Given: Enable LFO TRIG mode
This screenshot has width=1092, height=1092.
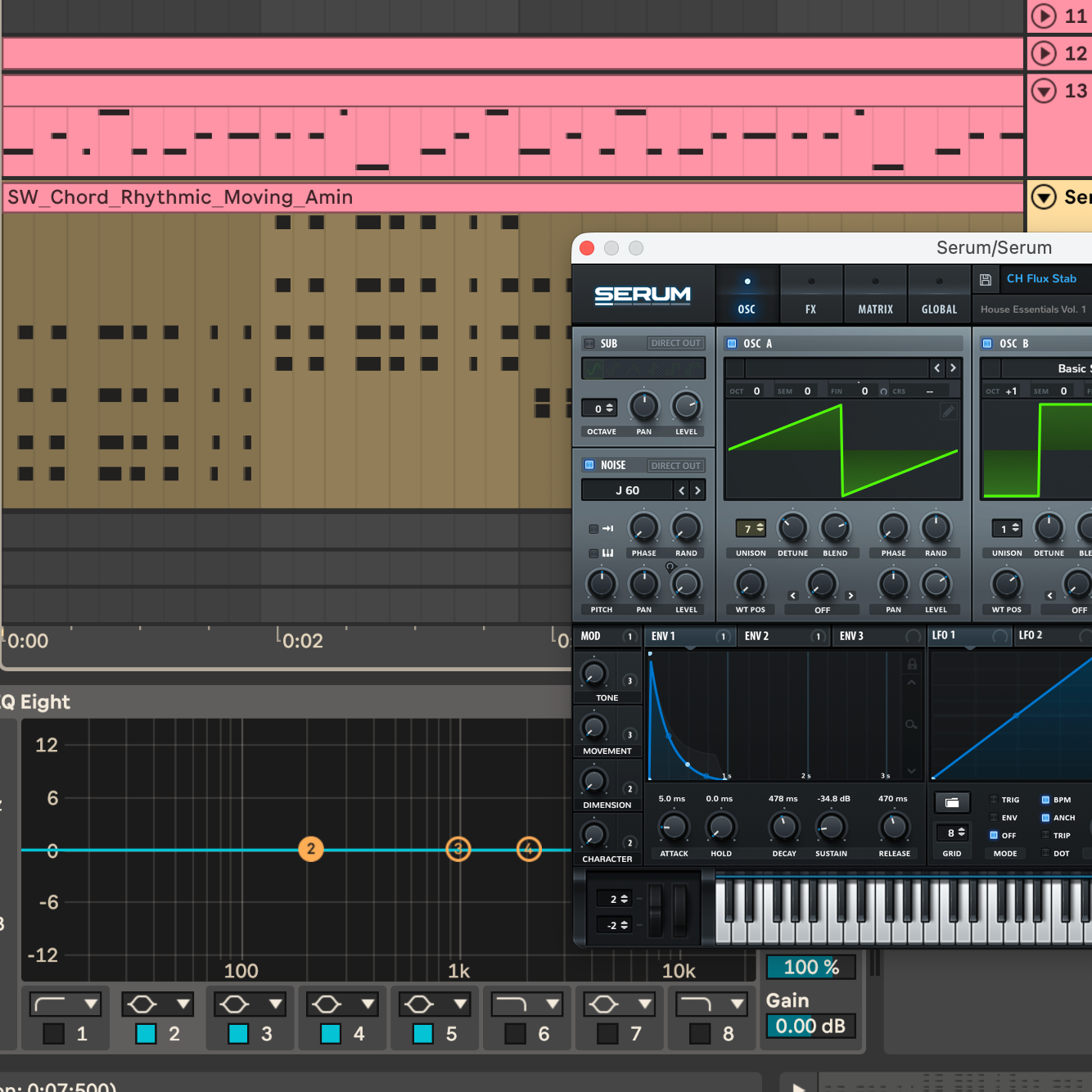Looking at the screenshot, I should [x=994, y=800].
